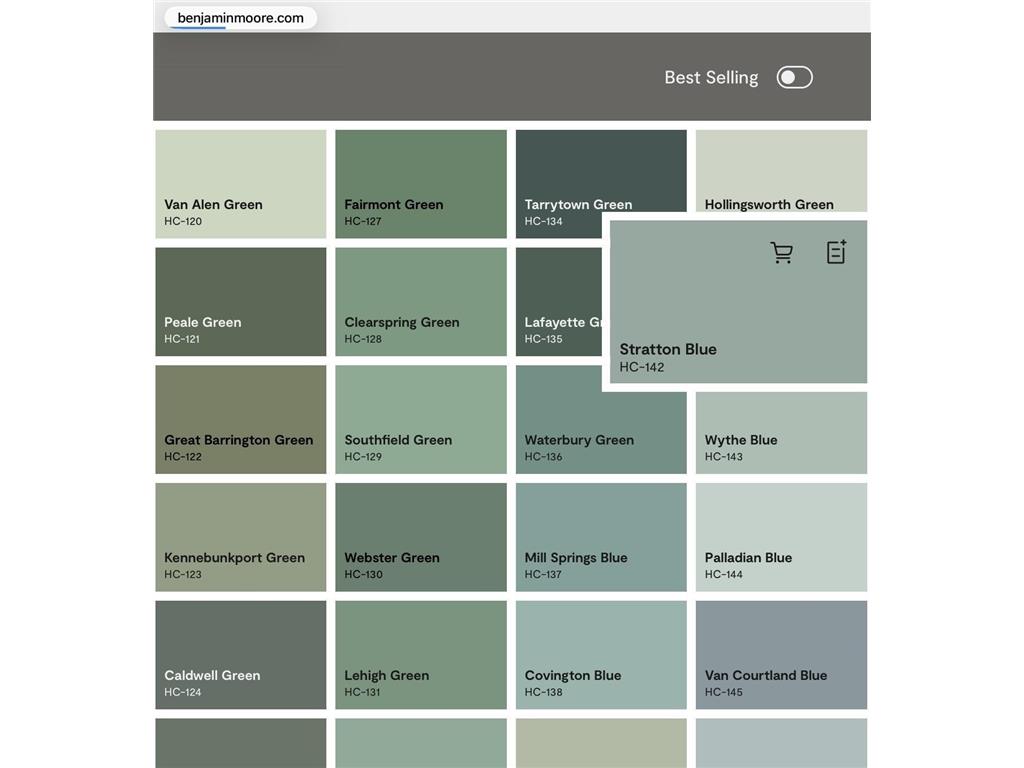Open the Clearspring Green swatch
1024x768 pixels.
pyautogui.click(x=421, y=302)
